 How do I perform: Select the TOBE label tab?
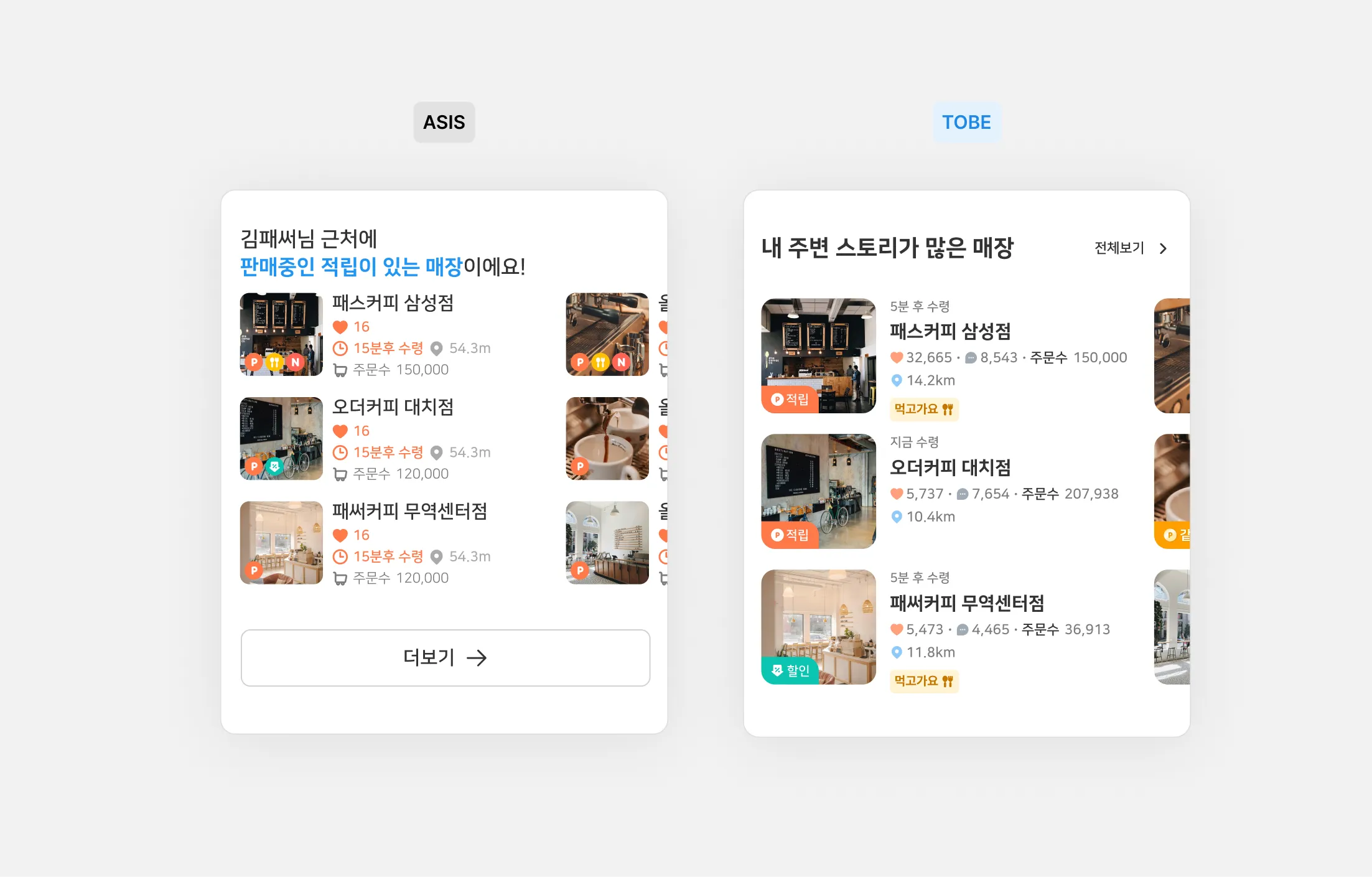tap(966, 122)
